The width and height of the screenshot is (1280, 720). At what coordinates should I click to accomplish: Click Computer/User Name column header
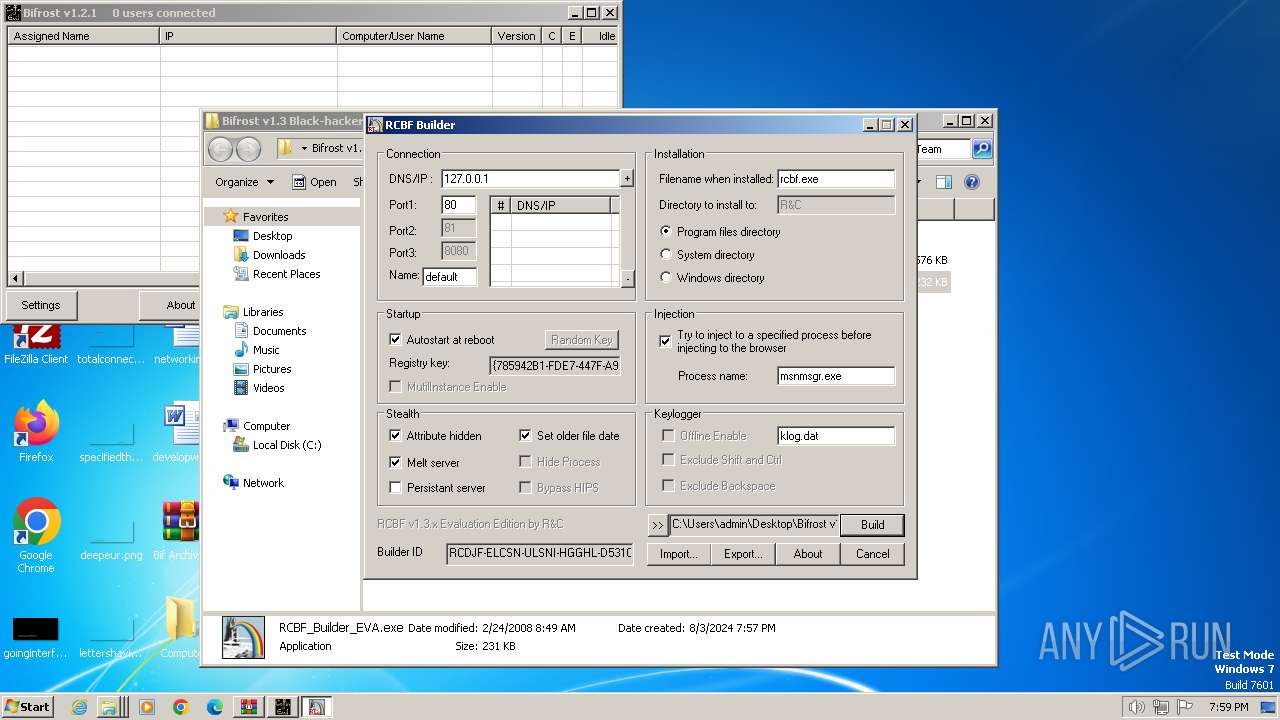coord(415,36)
